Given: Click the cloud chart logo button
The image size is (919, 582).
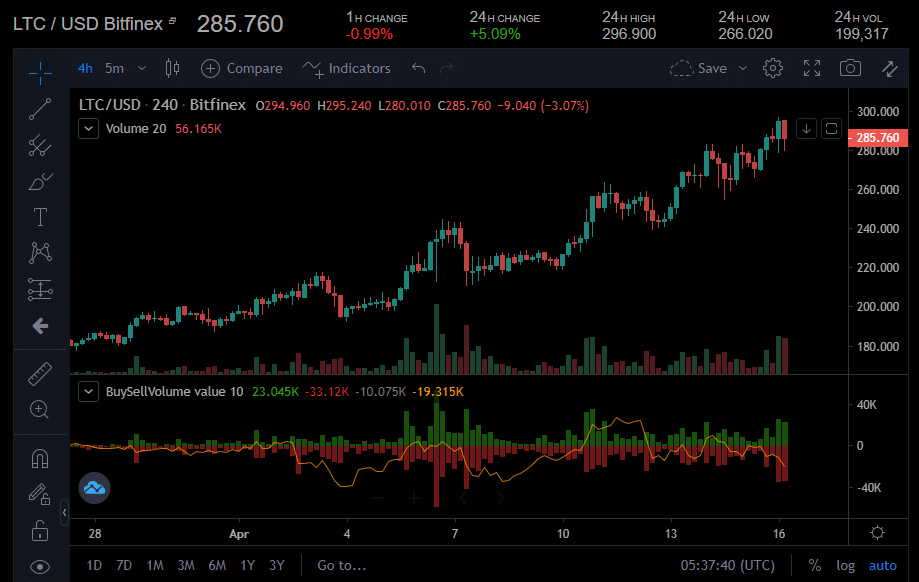Looking at the screenshot, I should [94, 488].
